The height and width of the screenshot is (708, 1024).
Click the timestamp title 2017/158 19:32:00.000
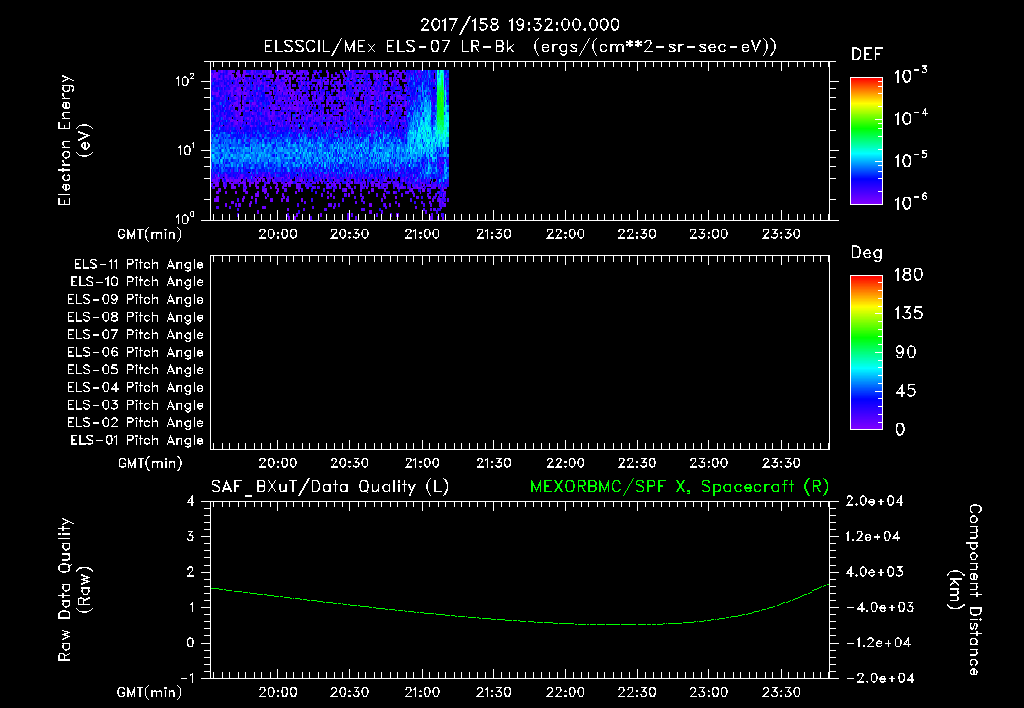click(519, 25)
